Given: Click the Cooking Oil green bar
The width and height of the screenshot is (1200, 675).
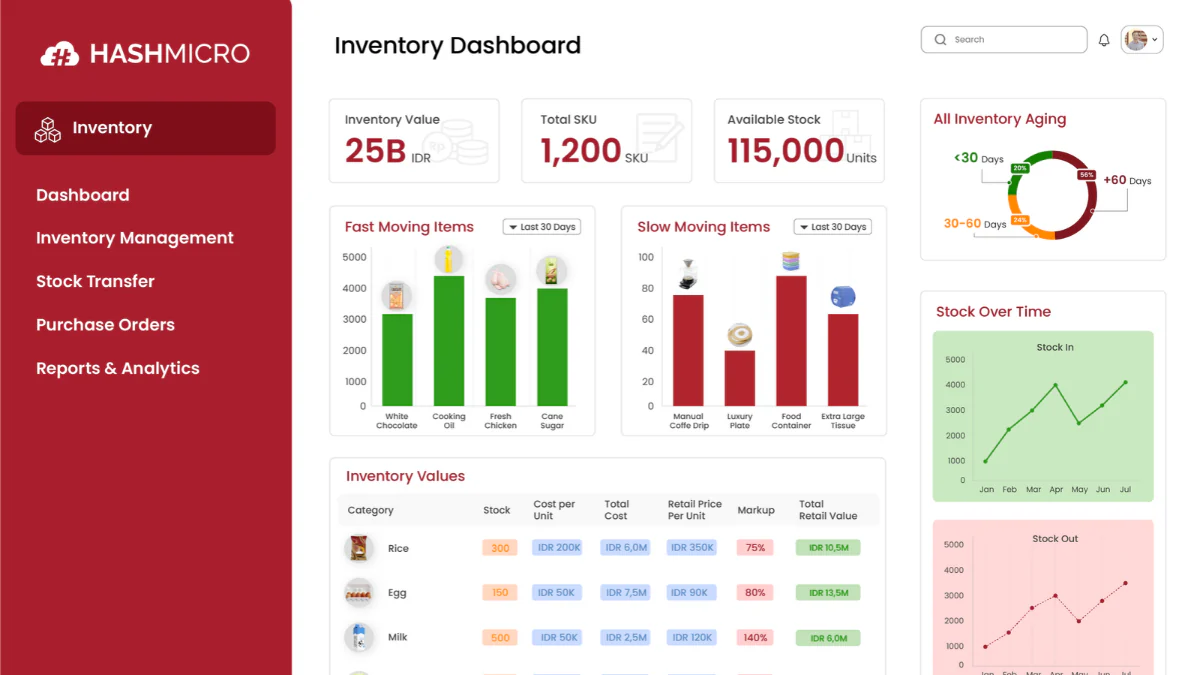Looking at the screenshot, I should [449, 341].
